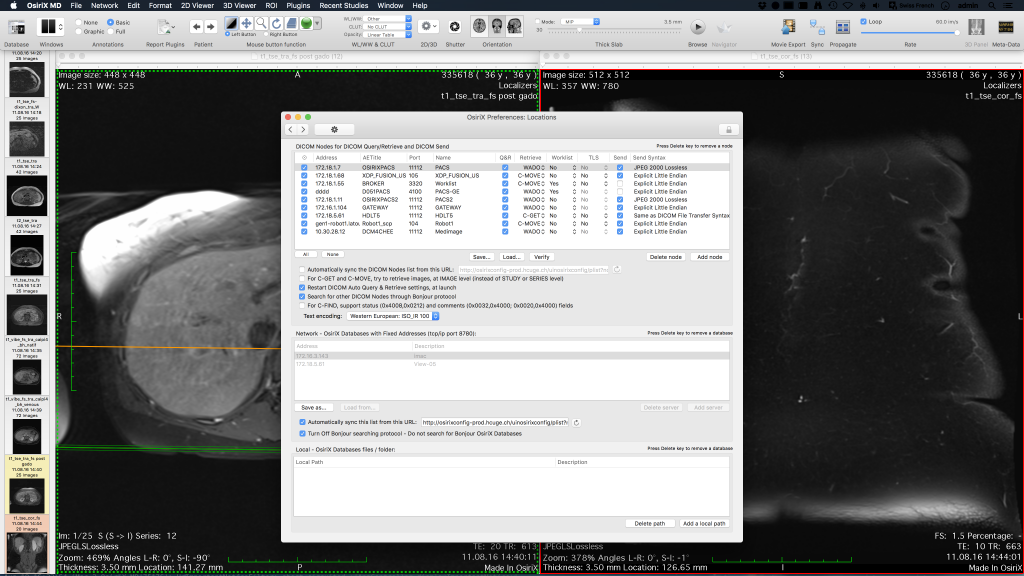The height and width of the screenshot is (576, 1024).
Task: Click the Add node button
Action: [x=709, y=257]
